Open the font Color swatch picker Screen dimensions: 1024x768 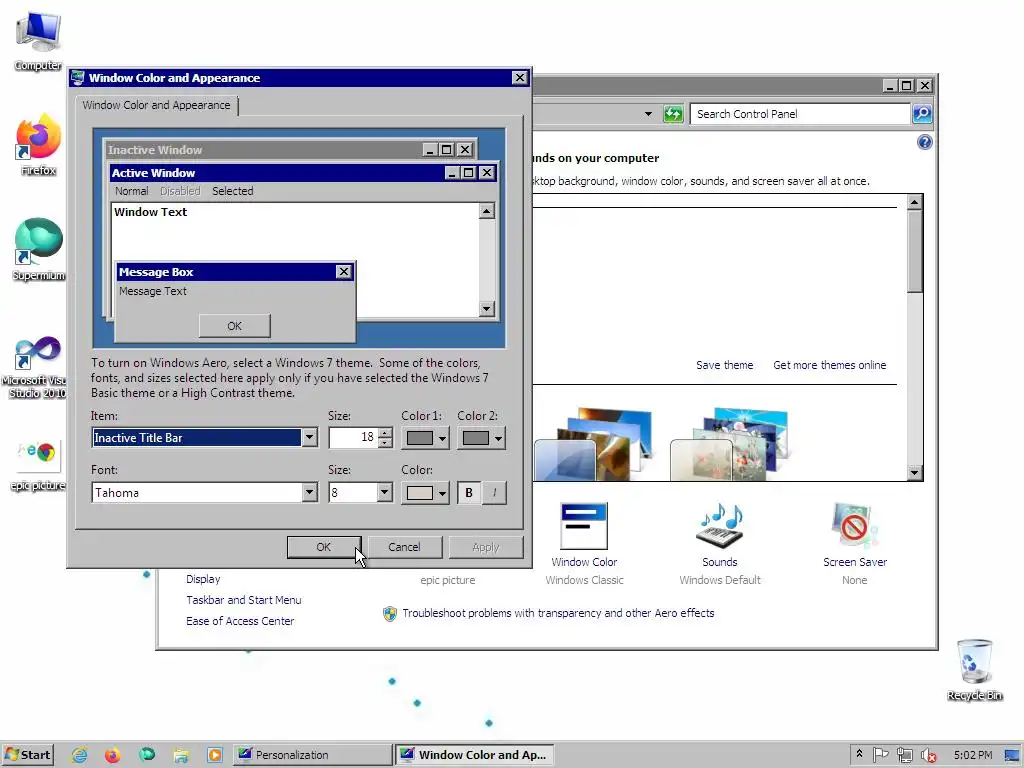(425, 492)
